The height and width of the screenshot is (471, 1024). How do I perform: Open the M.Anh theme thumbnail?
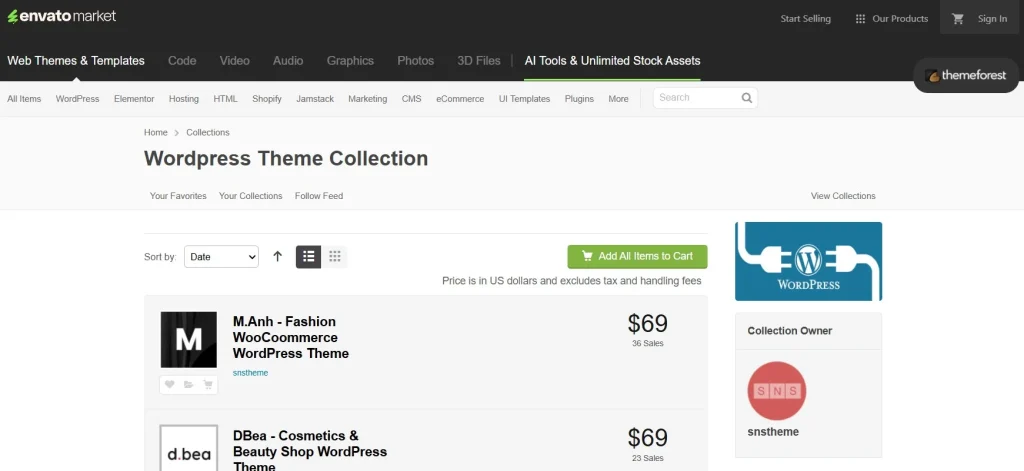tap(188, 340)
